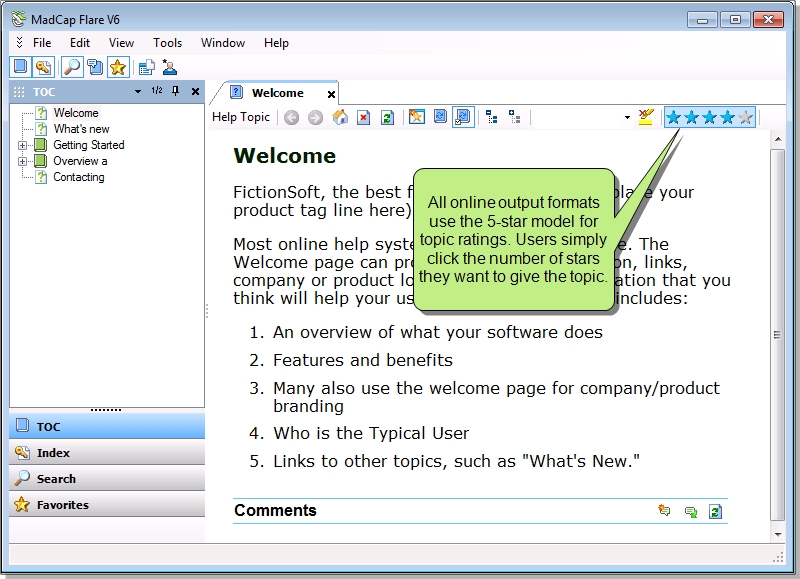Click the Home icon in Help Topic toolbar

click(340, 117)
